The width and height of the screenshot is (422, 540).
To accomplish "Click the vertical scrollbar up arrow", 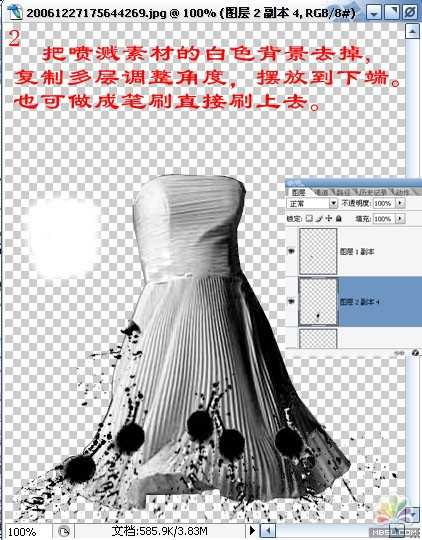I will click(x=412, y=32).
